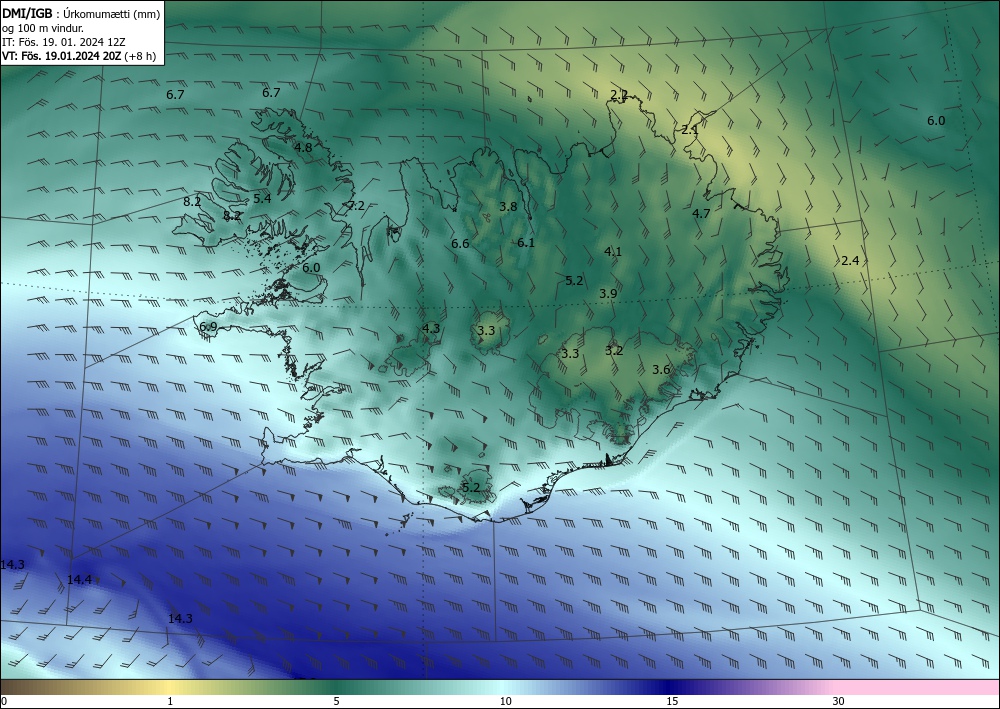Screen dimensions: 1000x709
Task: Click the 3.8 value on the map
Action: coord(508,207)
